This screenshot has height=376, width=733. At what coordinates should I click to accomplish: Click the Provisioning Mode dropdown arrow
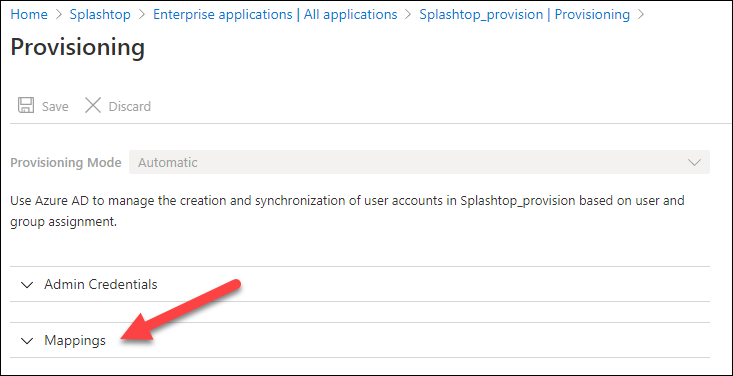pyautogui.click(x=695, y=163)
